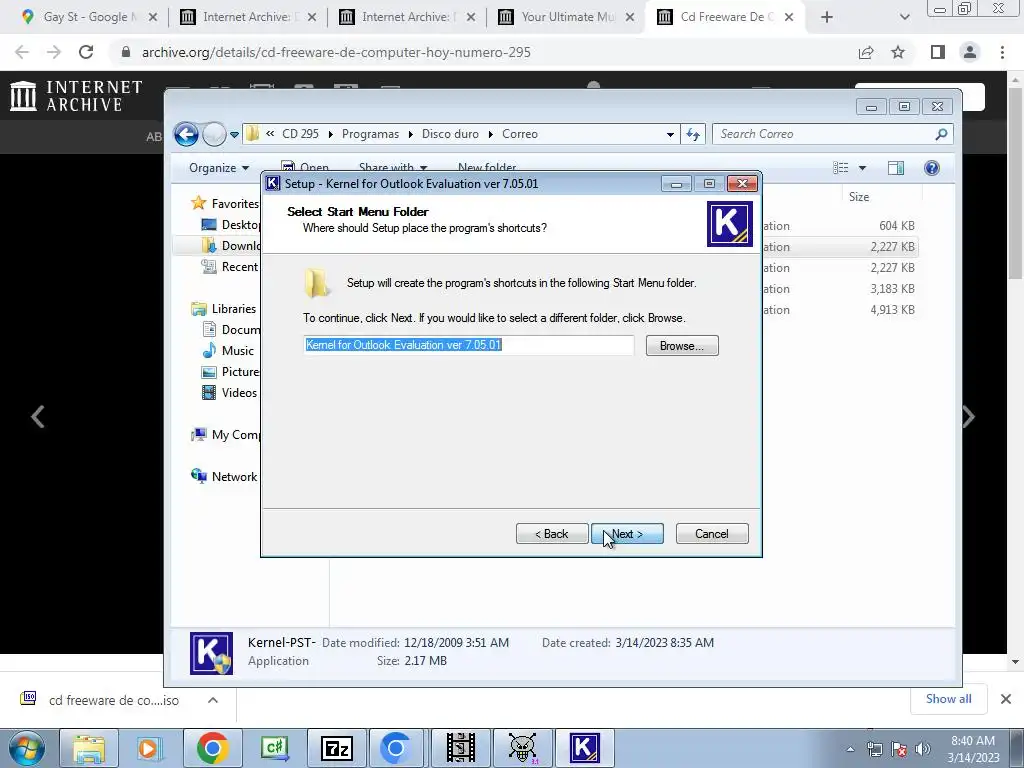The image size is (1024, 768).
Task: Open the Chrome tab search chevron
Action: [904, 17]
